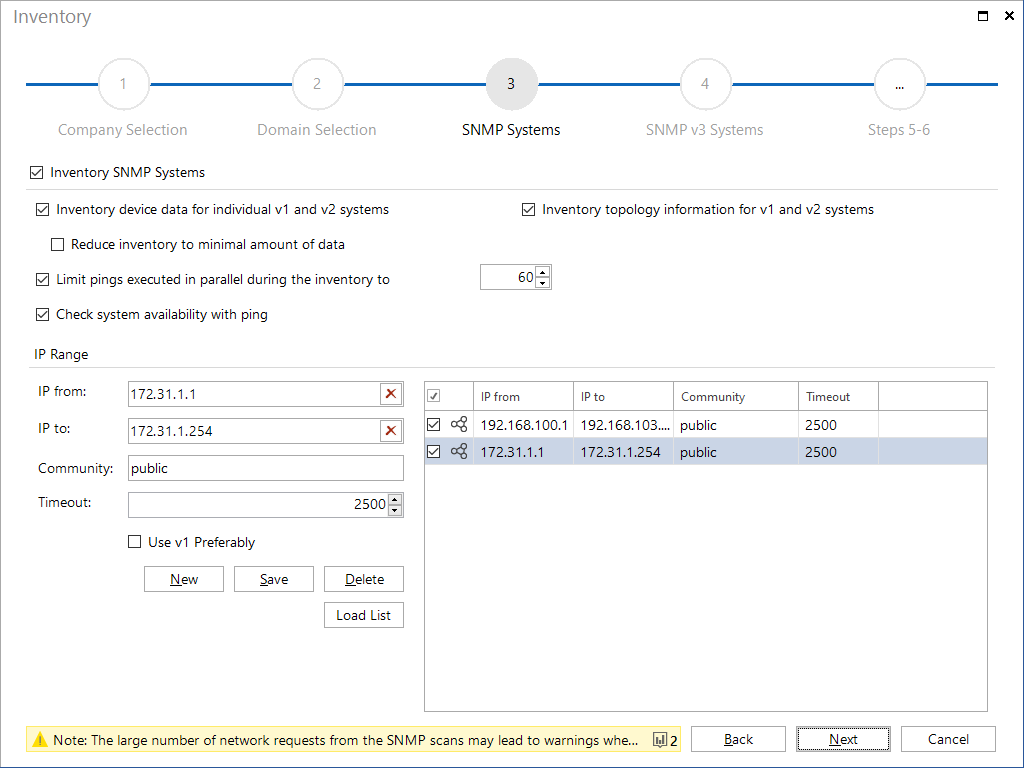
Task: Toggle inventory topology information checkbox
Action: click(528, 210)
